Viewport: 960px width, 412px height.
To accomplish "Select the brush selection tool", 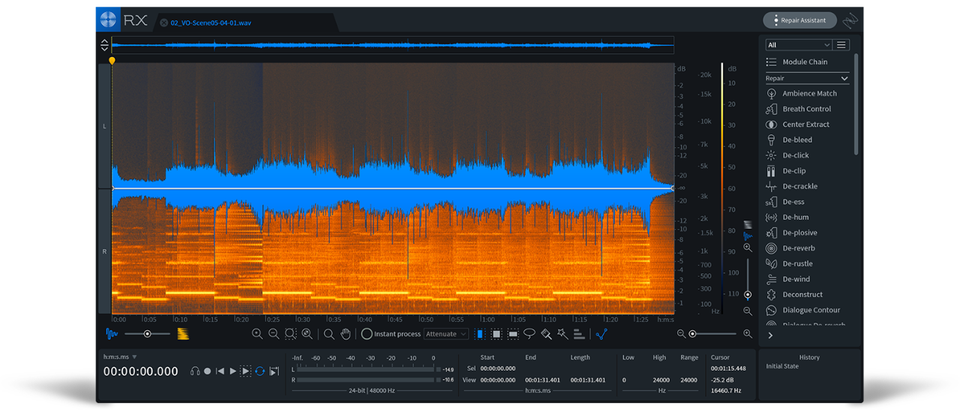I will click(x=546, y=334).
